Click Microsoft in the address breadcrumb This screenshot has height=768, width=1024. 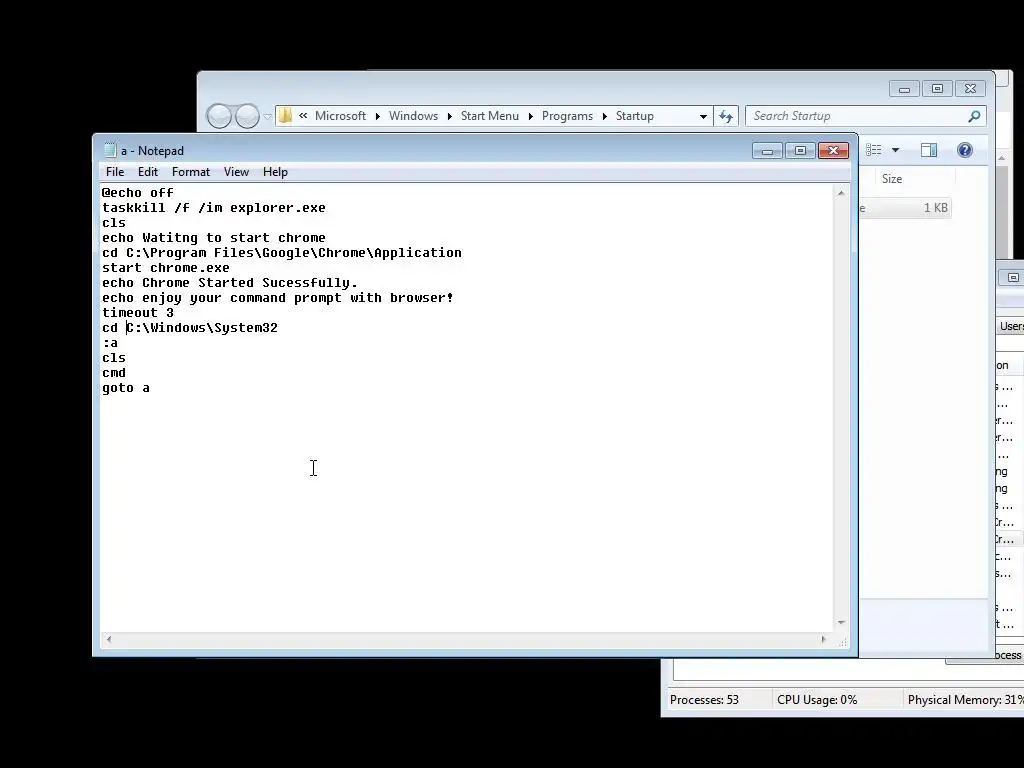click(340, 116)
